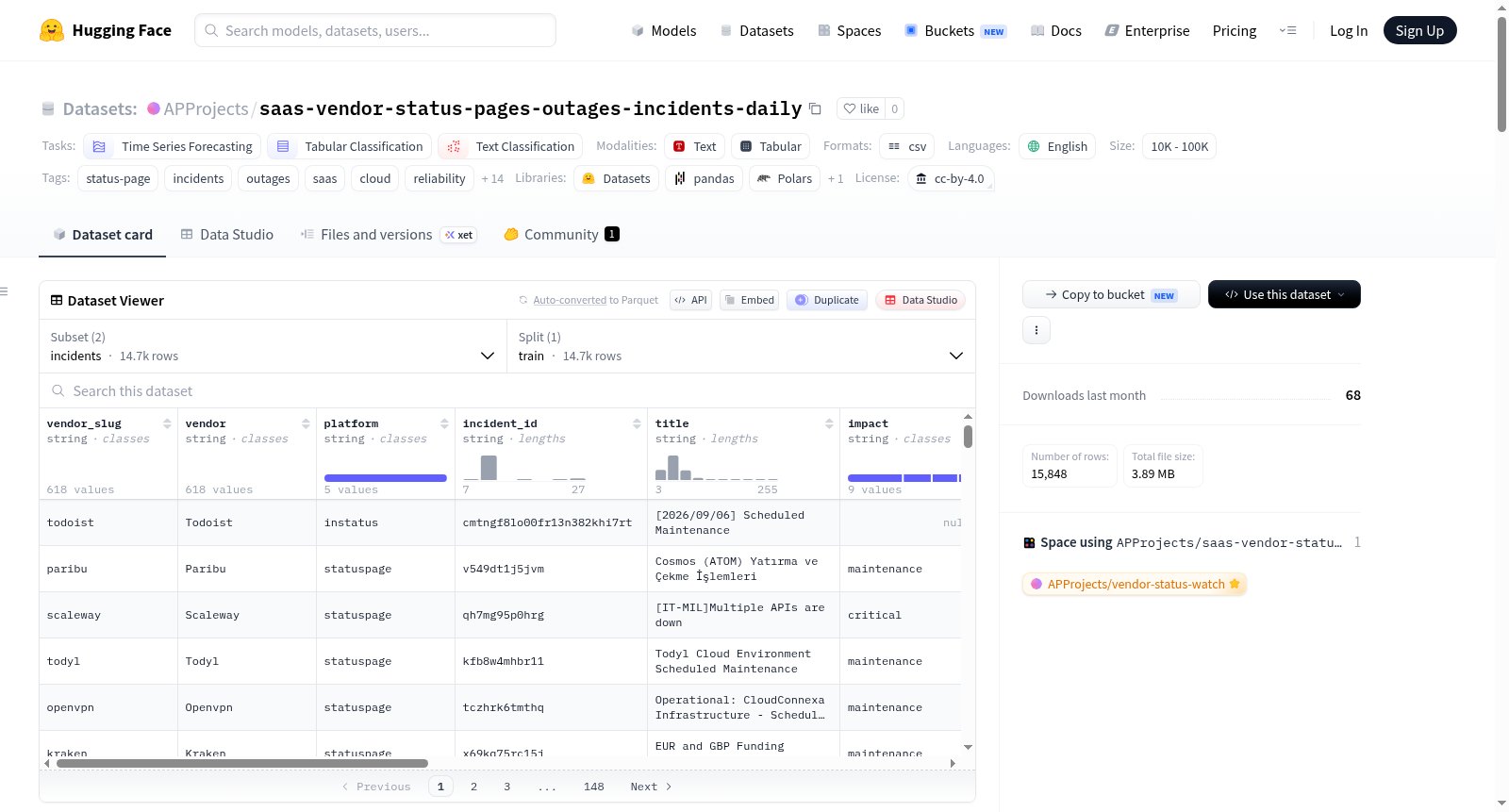
Task: Like this dataset with the heart button
Action: click(x=861, y=108)
